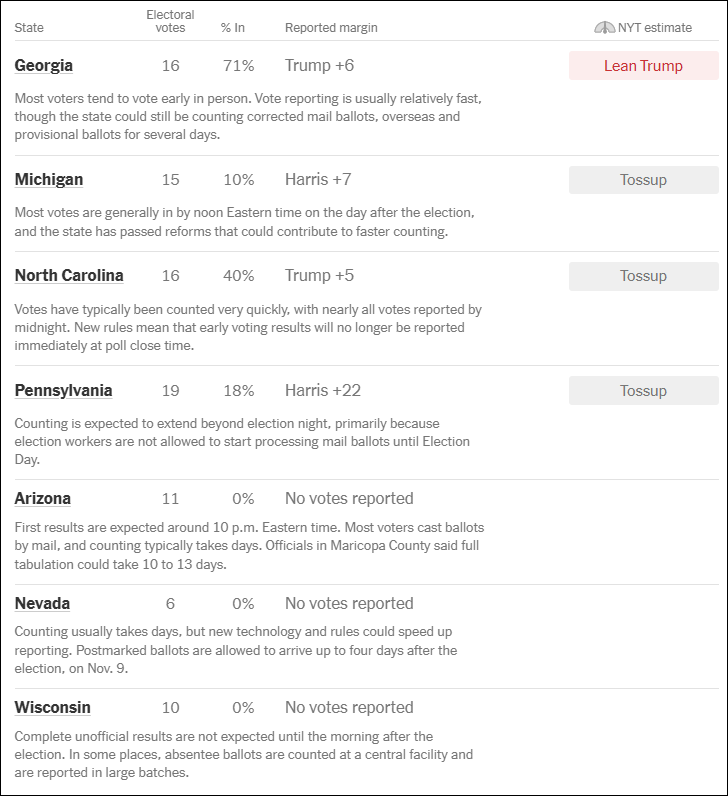
Task: Open the Pennsylvania state link
Action: tap(63, 391)
